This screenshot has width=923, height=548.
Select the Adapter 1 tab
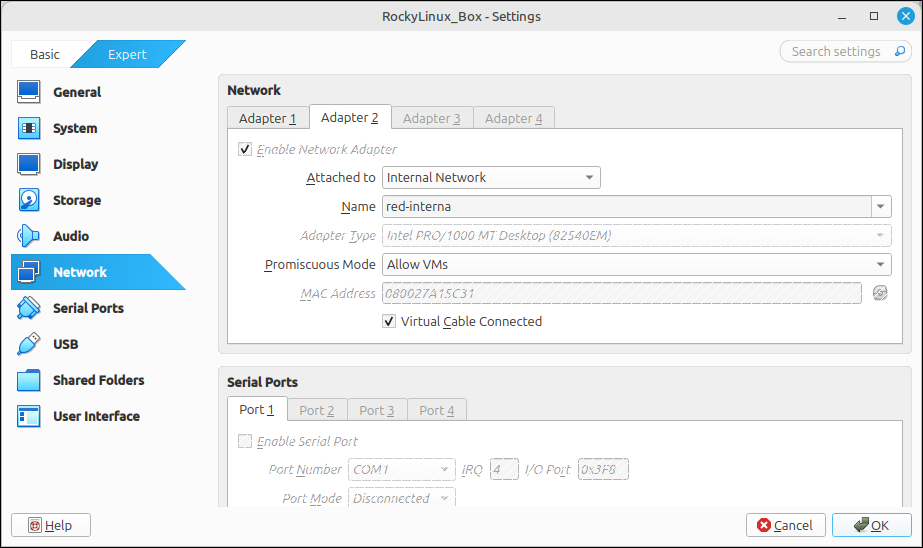pos(268,118)
